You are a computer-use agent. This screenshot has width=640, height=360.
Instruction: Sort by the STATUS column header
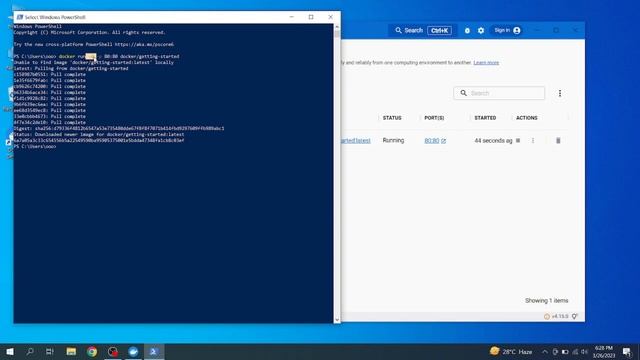click(392, 118)
